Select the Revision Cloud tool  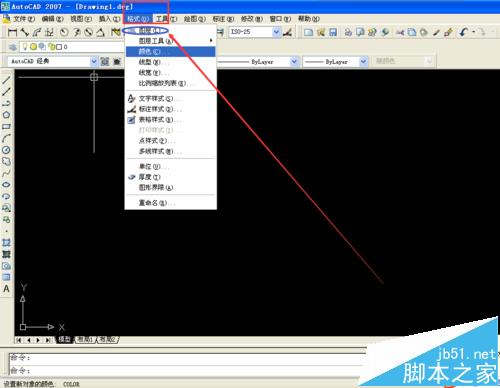6,162
